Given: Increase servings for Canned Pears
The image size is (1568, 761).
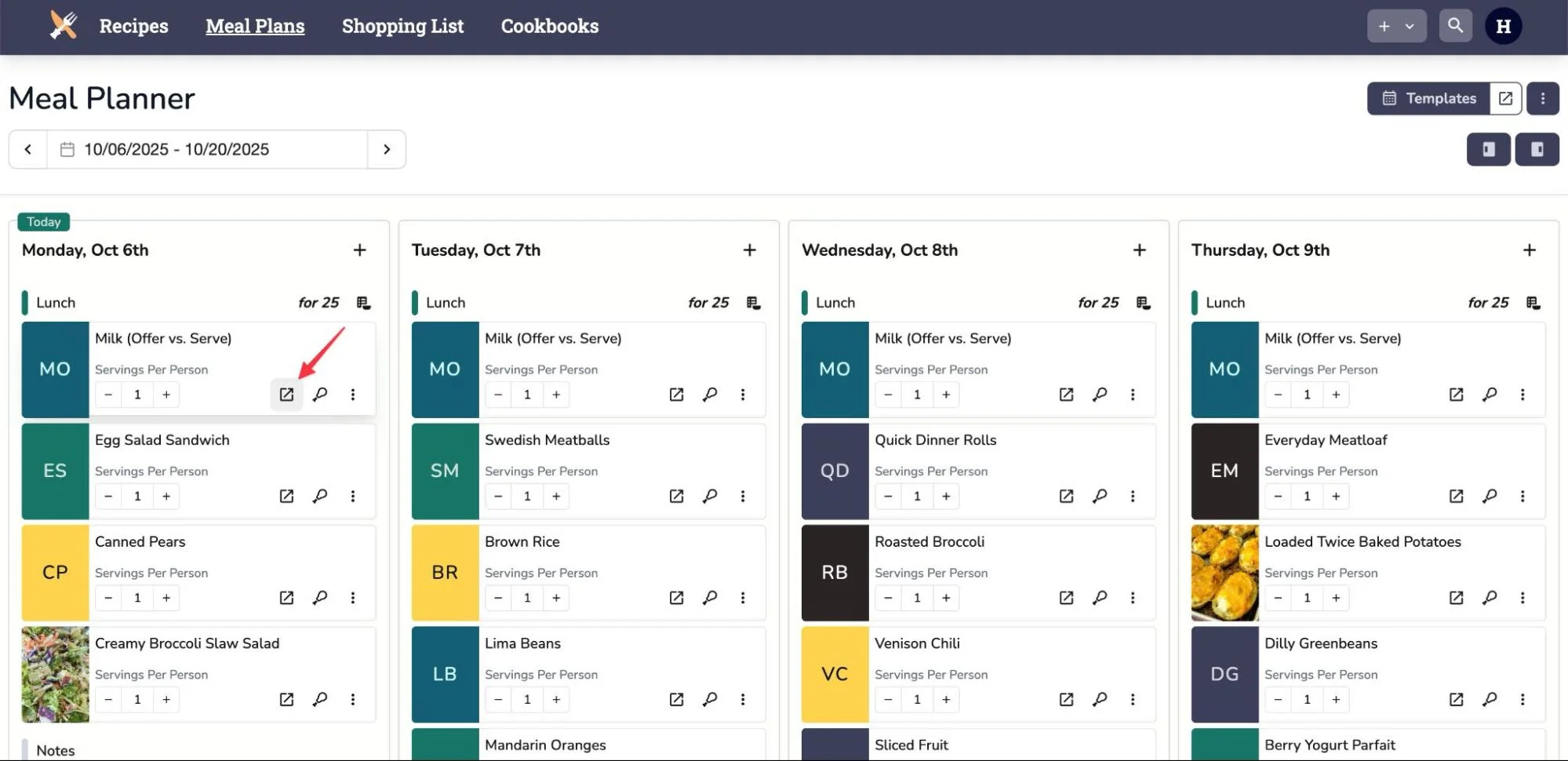Looking at the screenshot, I should click(x=166, y=598).
